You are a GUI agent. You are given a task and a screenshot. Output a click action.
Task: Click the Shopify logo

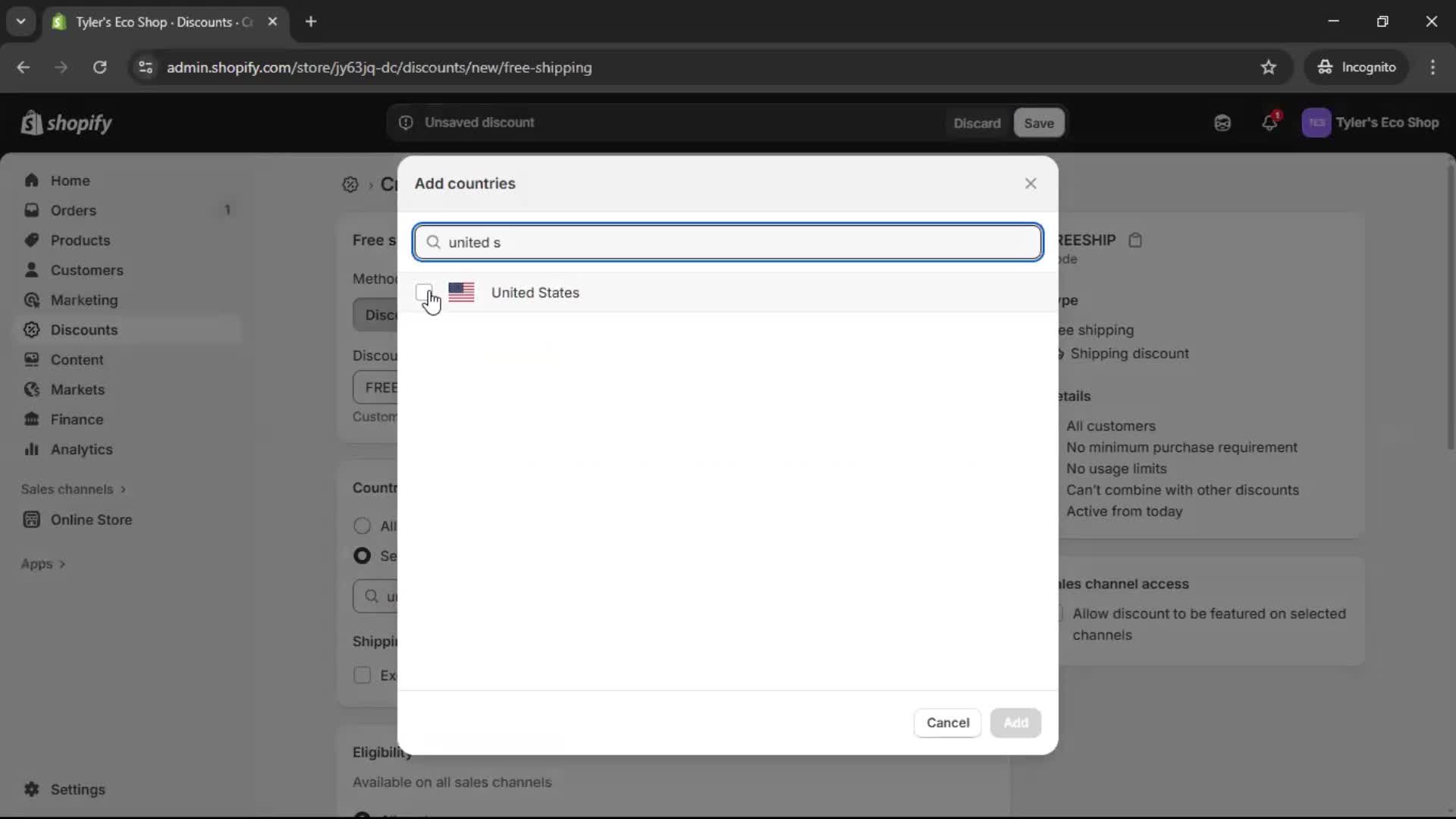click(x=66, y=122)
